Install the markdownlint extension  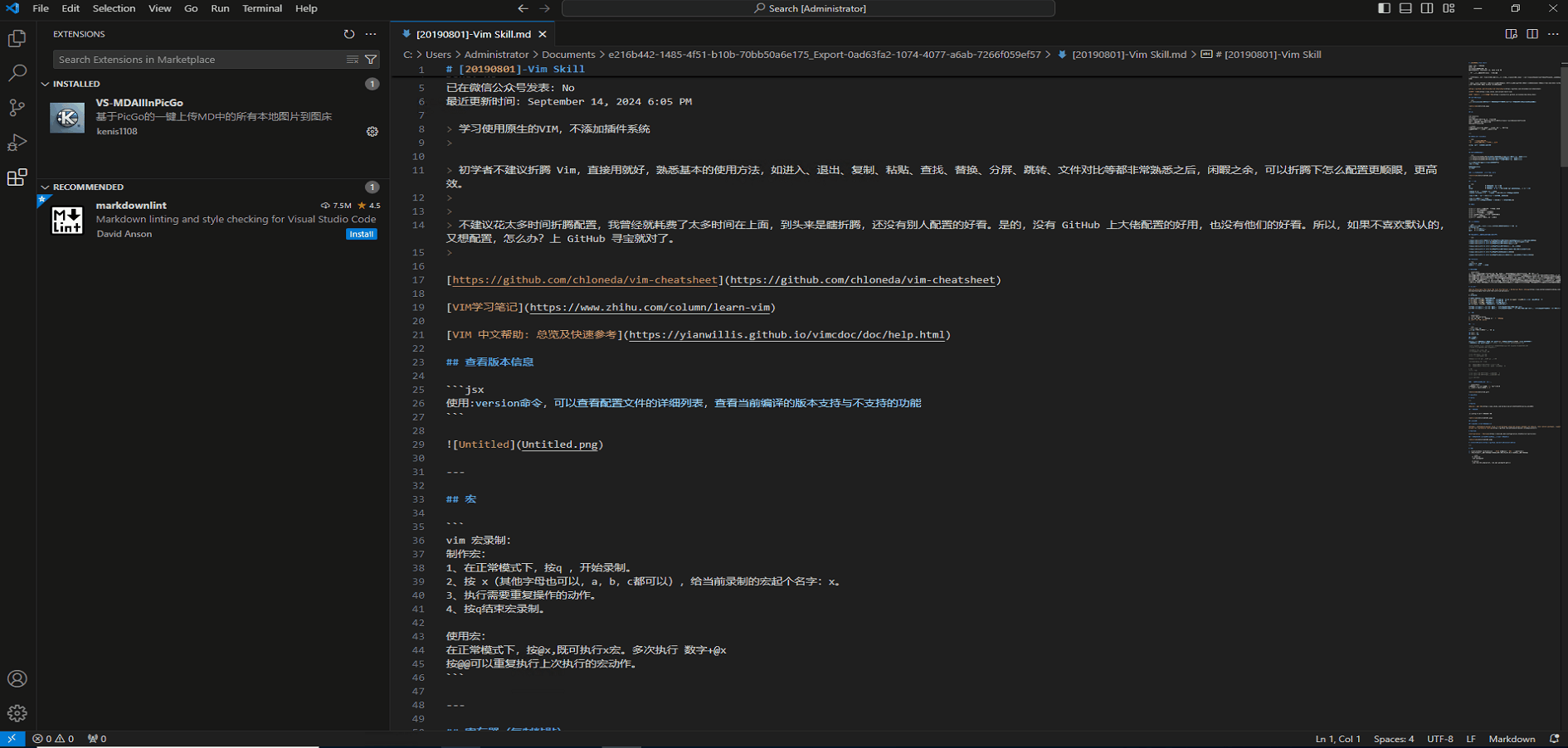pyautogui.click(x=361, y=234)
